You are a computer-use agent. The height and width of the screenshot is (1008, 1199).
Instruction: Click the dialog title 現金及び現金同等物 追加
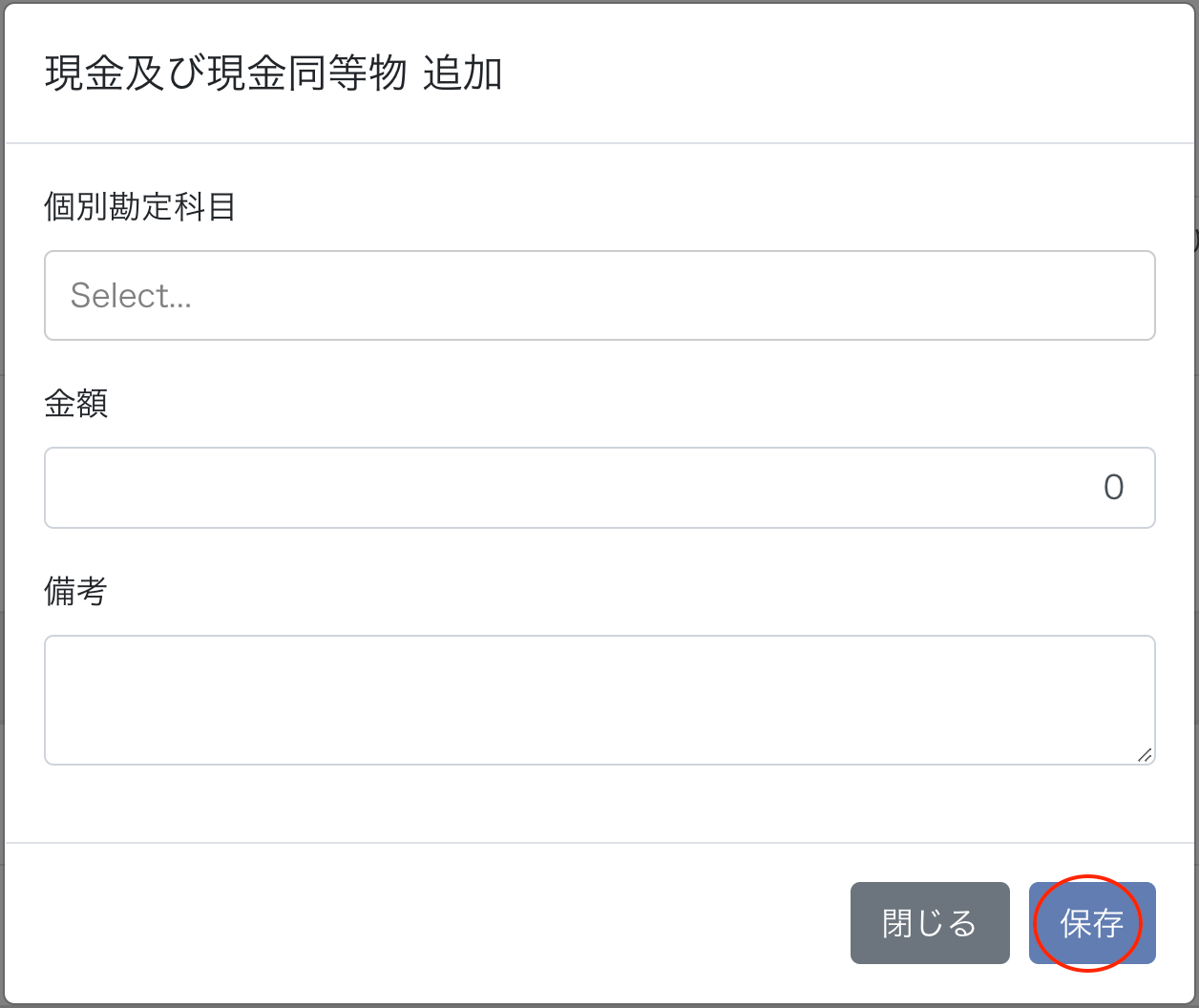coord(274,74)
